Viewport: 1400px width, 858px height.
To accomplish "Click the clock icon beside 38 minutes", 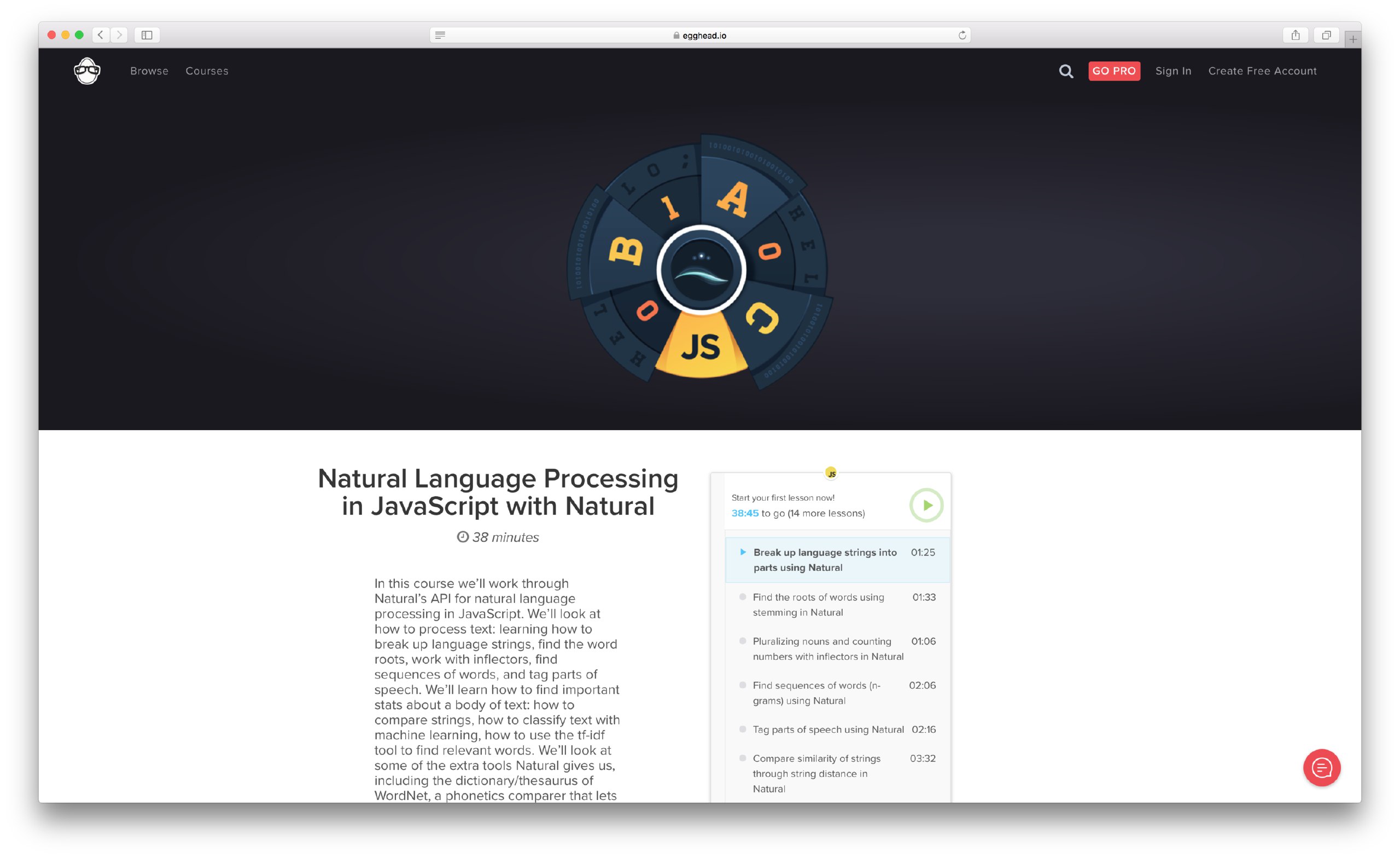I will click(x=463, y=537).
